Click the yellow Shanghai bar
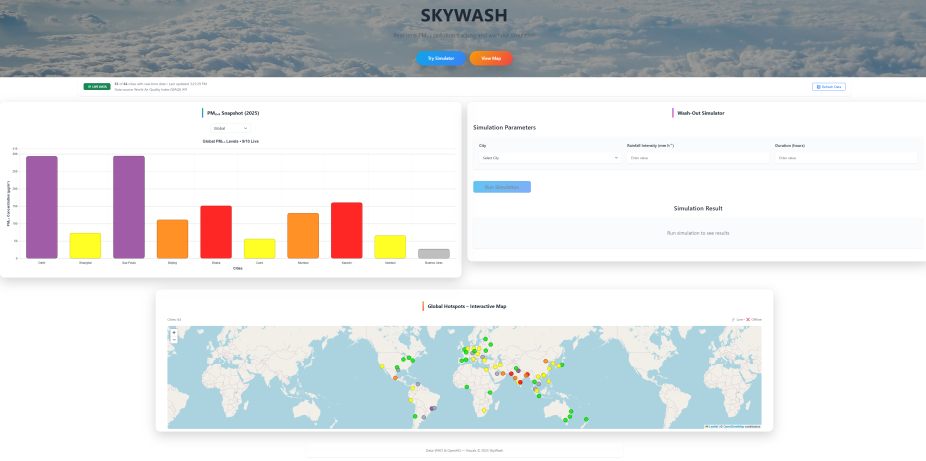This screenshot has height=461, width=926. (x=85, y=246)
